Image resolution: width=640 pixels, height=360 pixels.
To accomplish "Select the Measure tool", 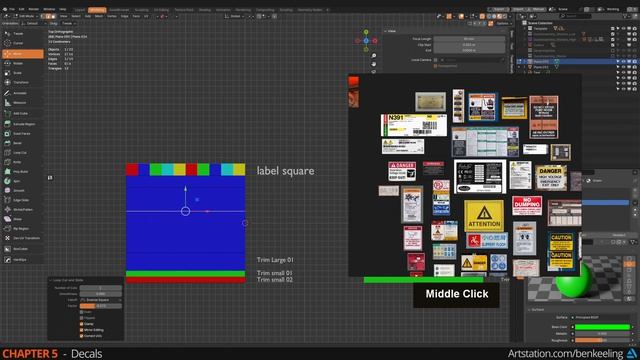I will [22, 102].
